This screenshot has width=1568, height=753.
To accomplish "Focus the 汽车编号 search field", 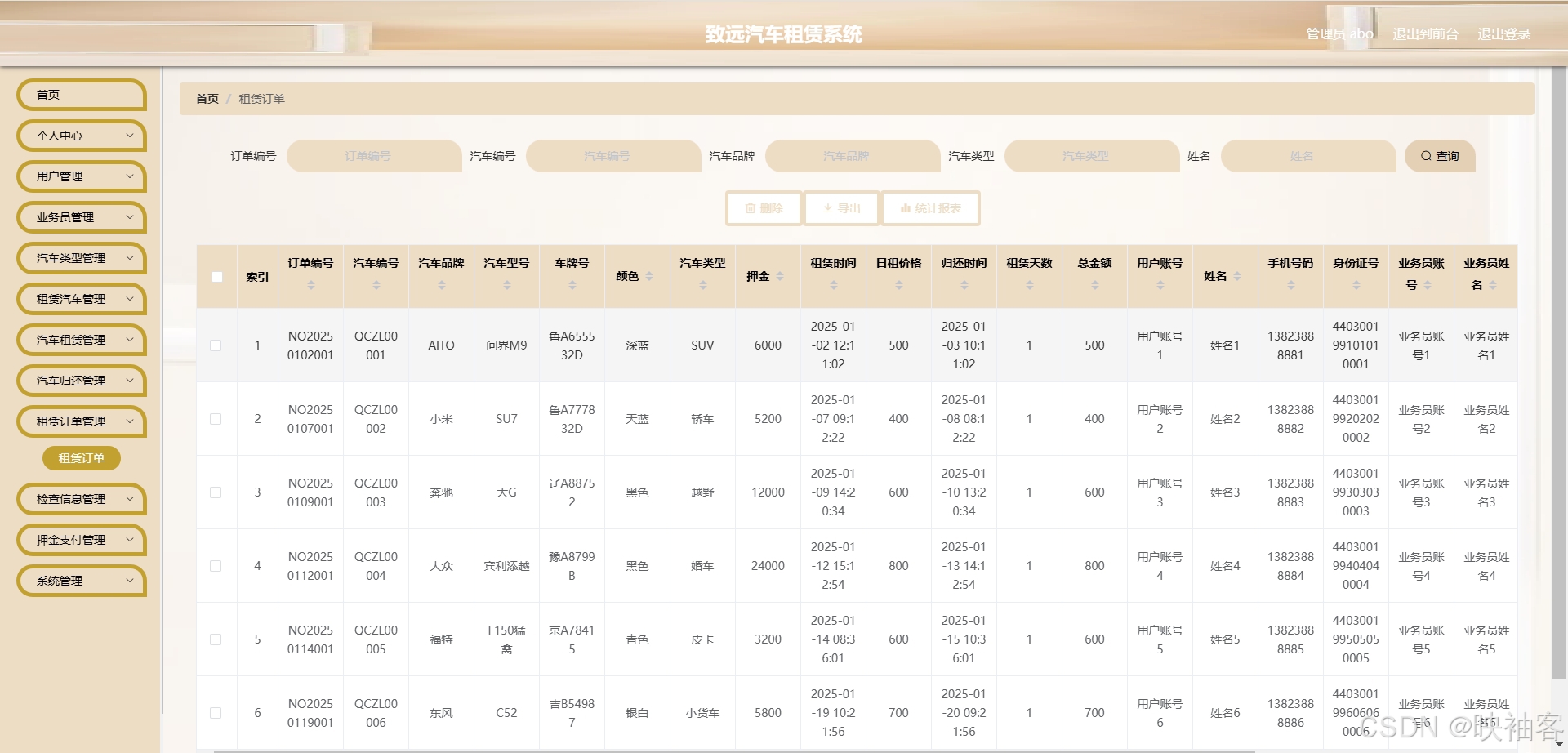I will point(613,156).
